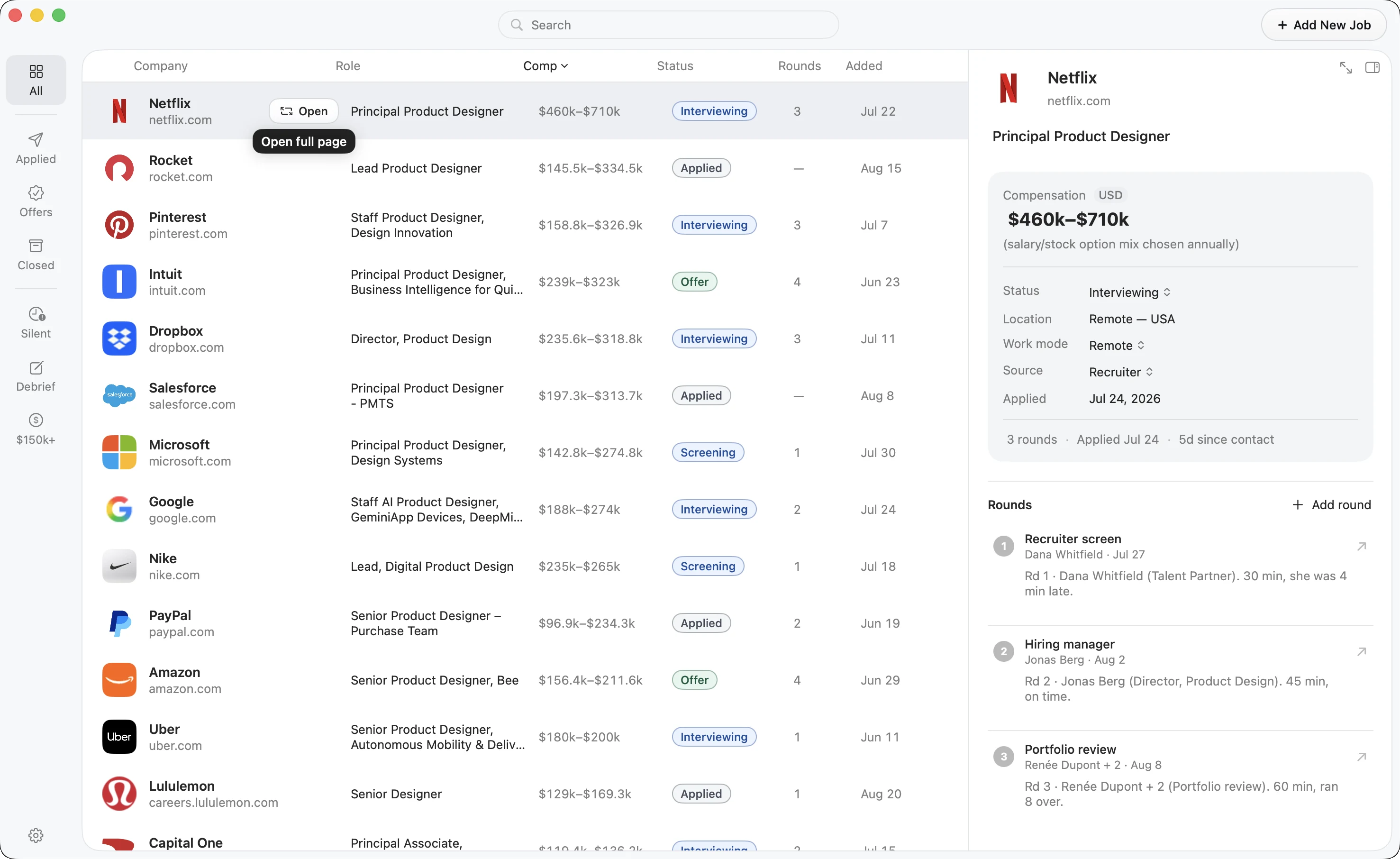Click the Applied badge on Rocket row

point(701,168)
